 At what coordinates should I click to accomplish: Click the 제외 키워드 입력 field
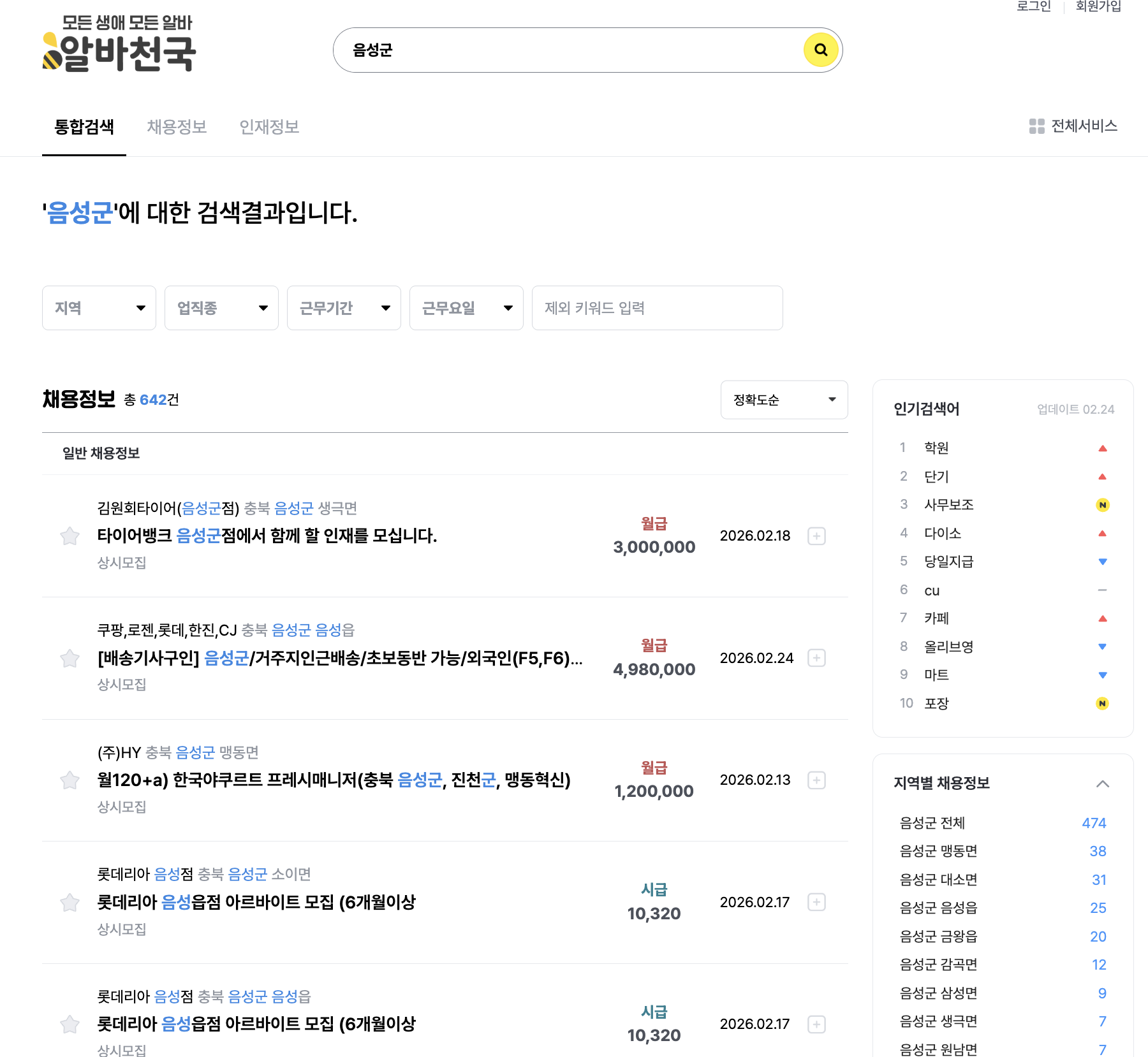[657, 308]
